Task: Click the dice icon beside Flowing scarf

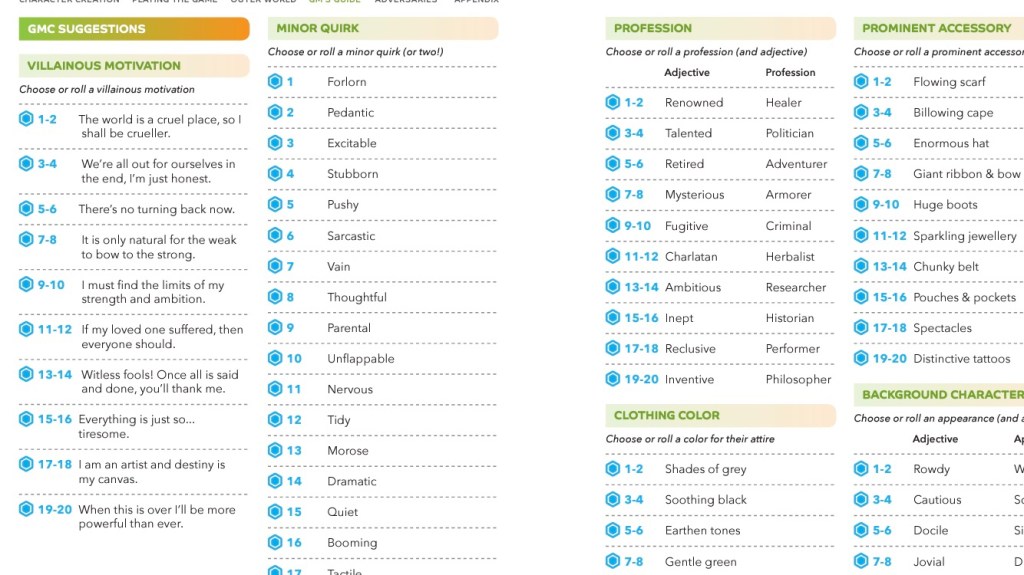Action: coord(861,81)
